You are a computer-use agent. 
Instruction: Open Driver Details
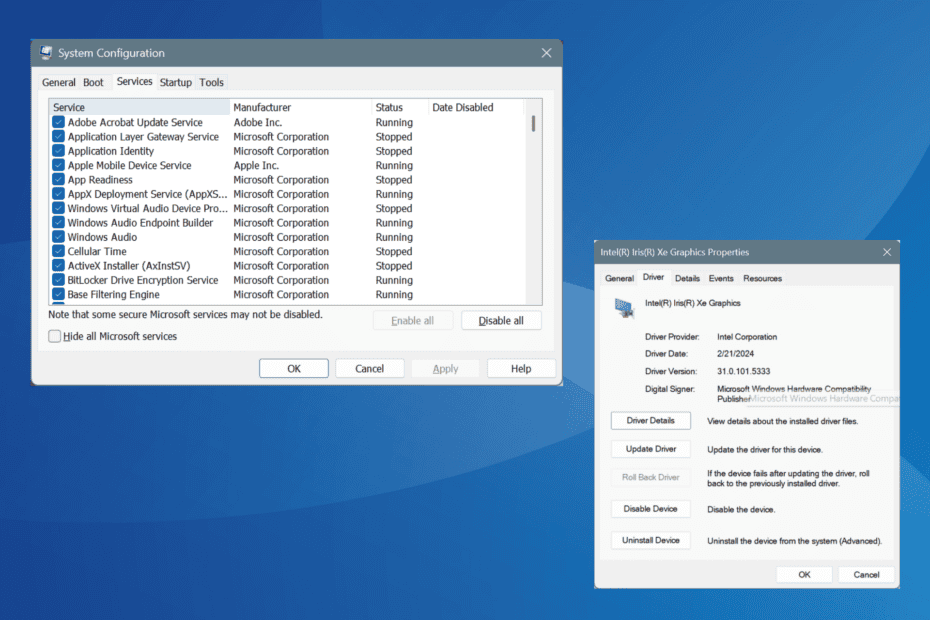click(x=651, y=421)
